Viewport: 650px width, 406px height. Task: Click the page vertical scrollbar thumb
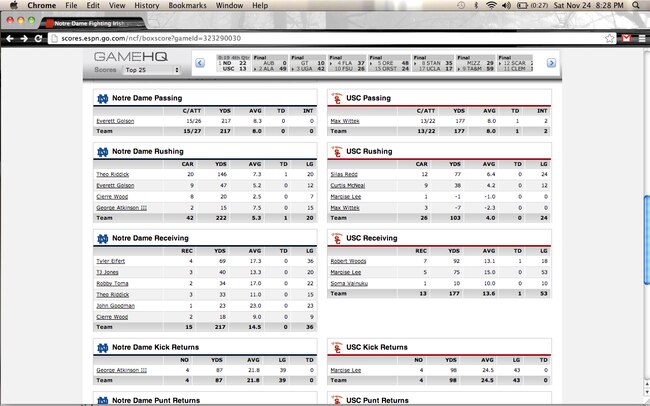pyautogui.click(x=647, y=240)
